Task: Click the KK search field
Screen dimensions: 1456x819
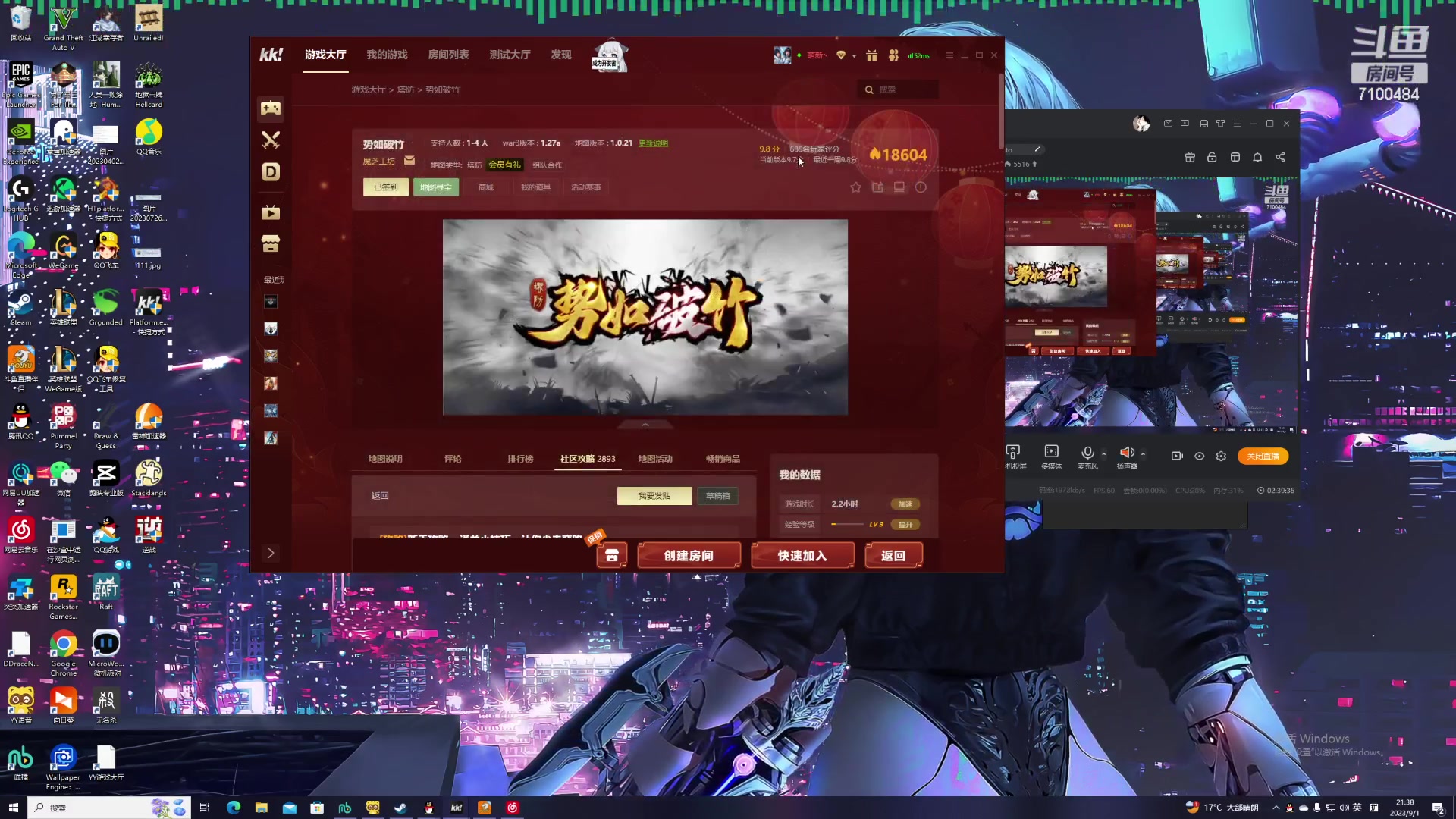Action: coord(899,89)
